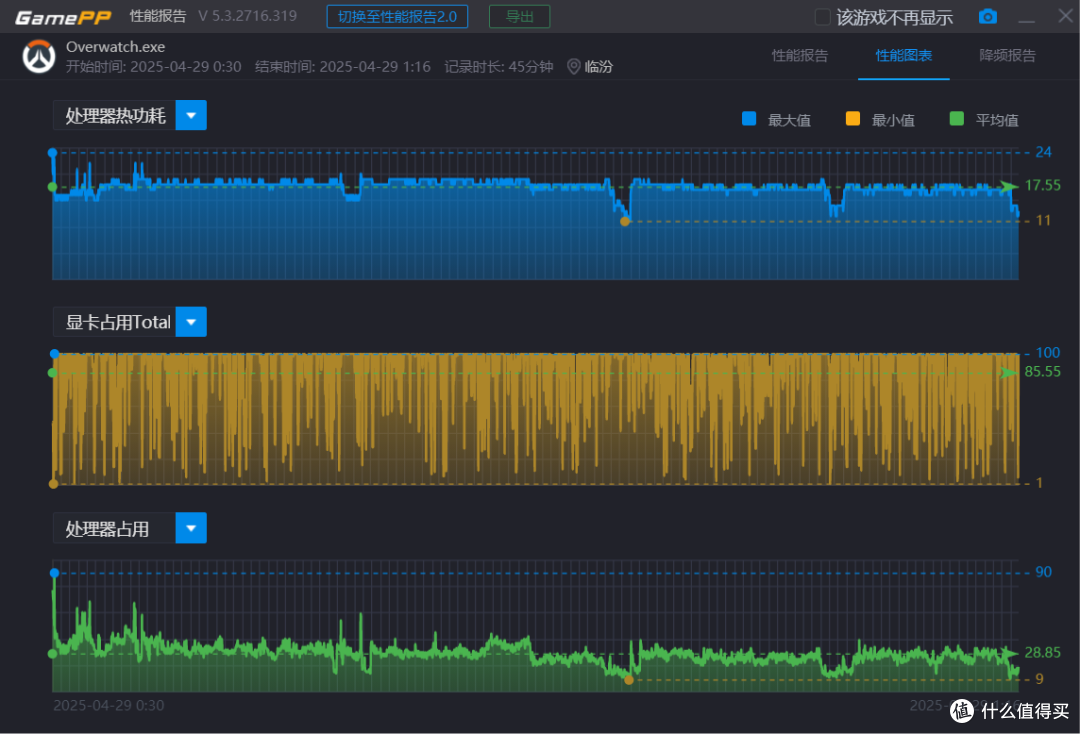This screenshot has width=1080, height=734.
Task: Click the 记录时长: 45分钟 text
Action: click(499, 67)
